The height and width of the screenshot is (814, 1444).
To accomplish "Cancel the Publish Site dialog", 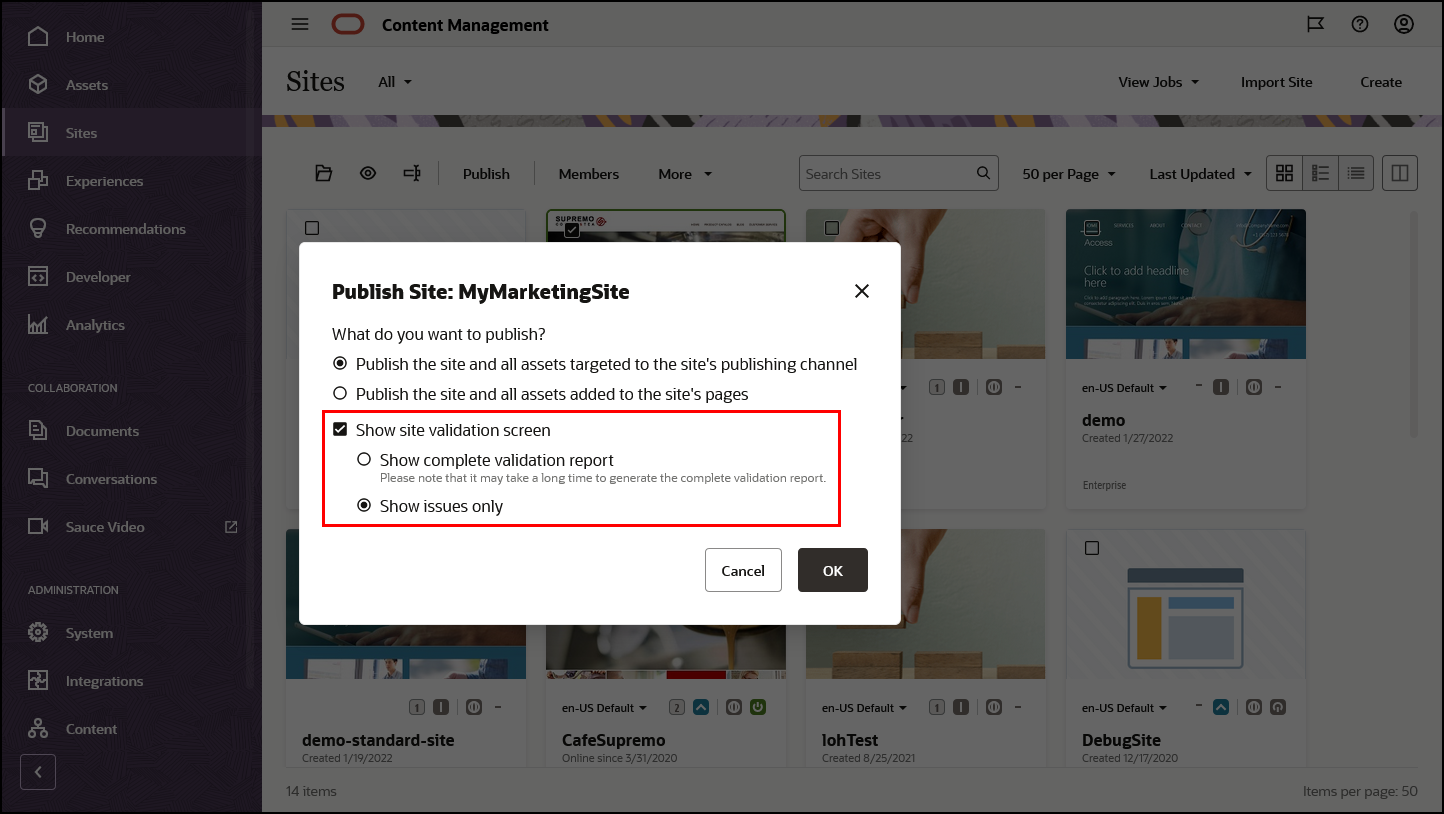I will coord(743,570).
